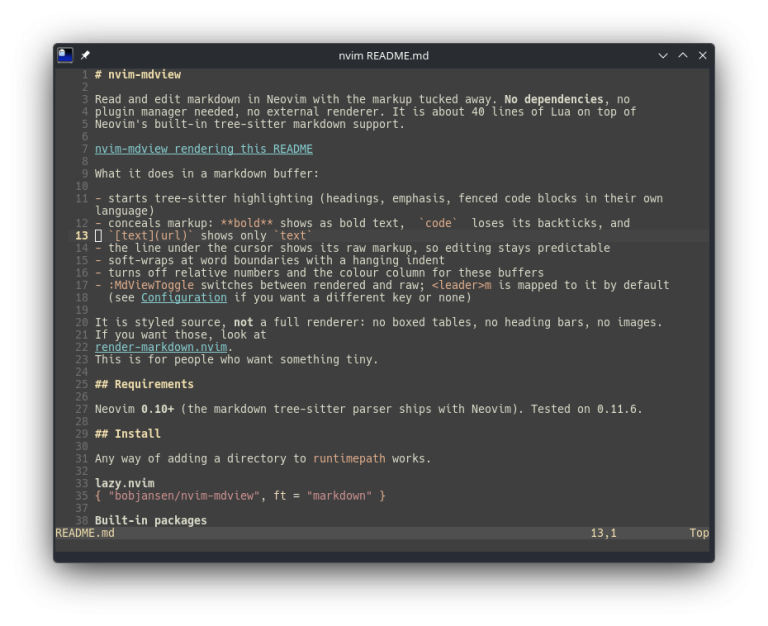Click the bold word 'not' in line 20
This screenshot has height=626, width=768.
click(243, 322)
